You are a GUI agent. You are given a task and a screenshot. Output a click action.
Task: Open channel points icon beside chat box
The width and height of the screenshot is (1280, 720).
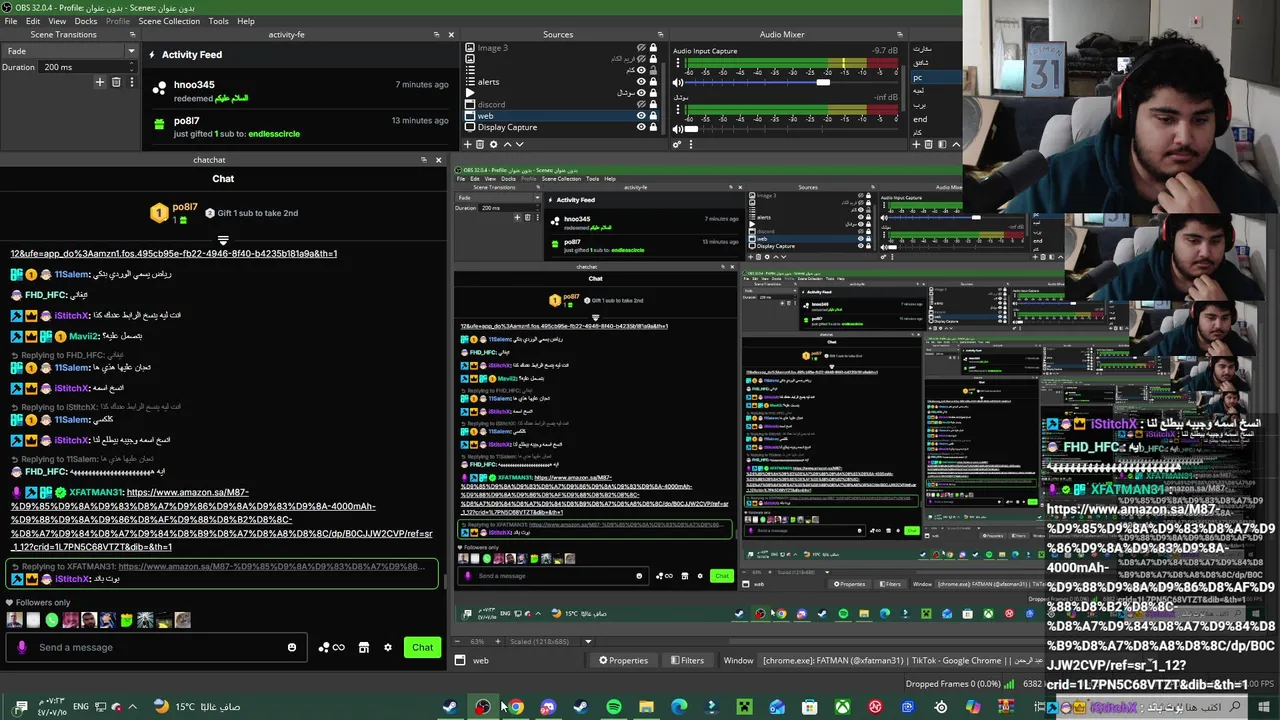331,647
